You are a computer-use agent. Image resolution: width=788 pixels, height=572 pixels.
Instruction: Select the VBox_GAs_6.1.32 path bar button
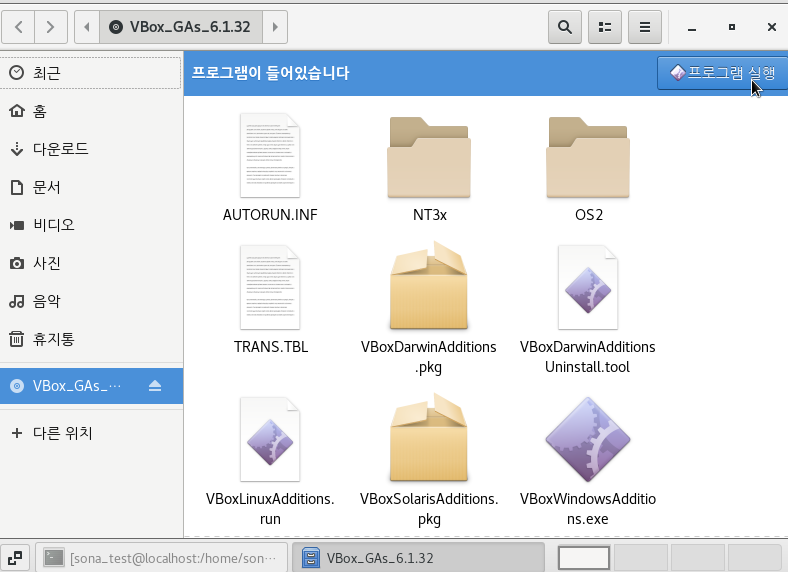coord(181,27)
